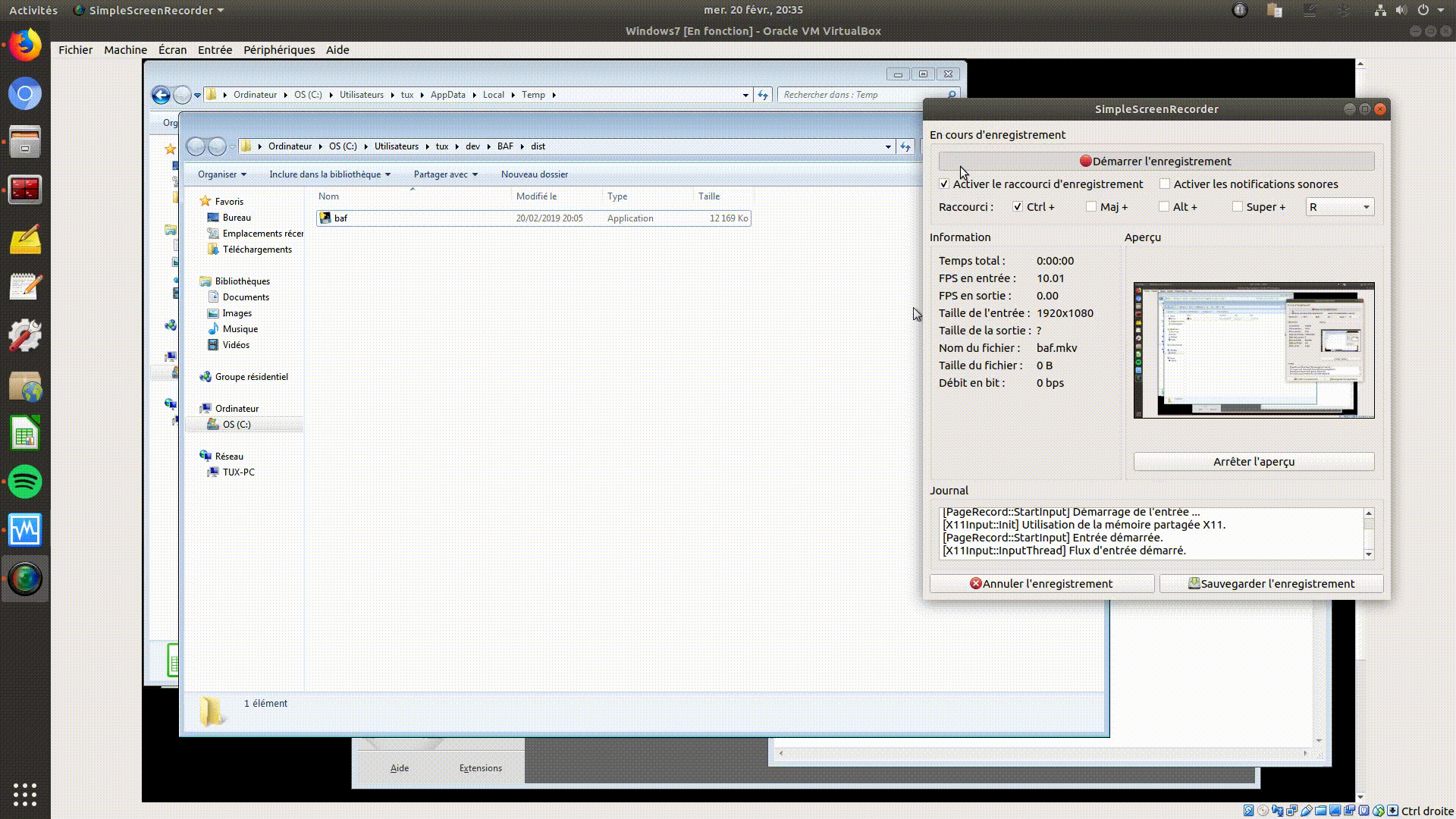The height and width of the screenshot is (819, 1456).
Task: Open the Chromium browser dock icon
Action: pos(25,94)
